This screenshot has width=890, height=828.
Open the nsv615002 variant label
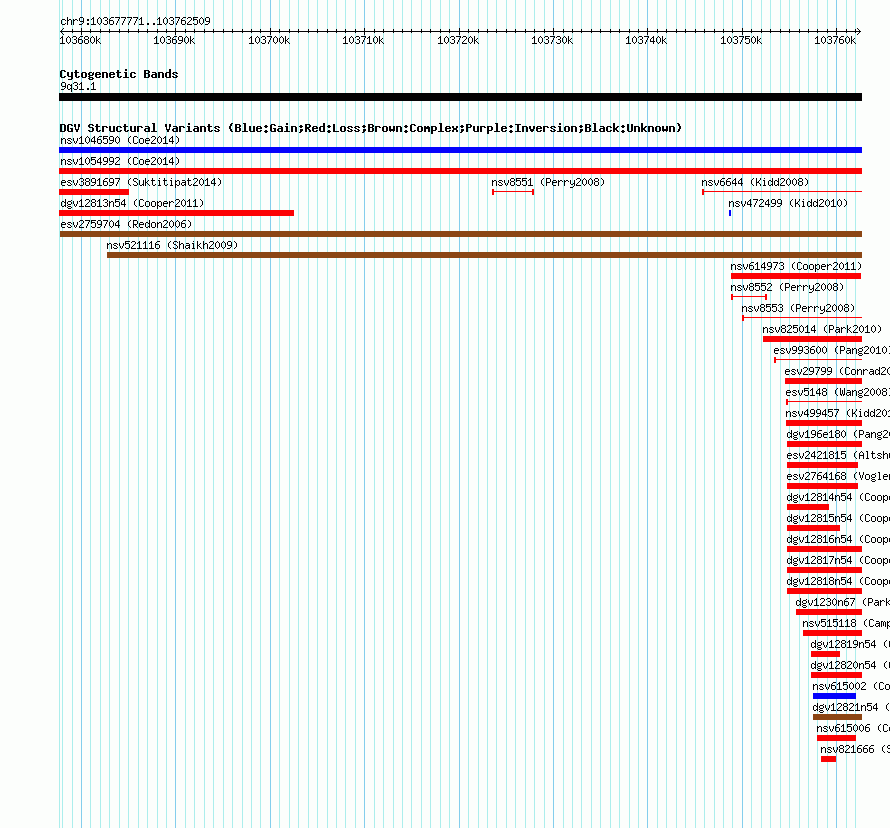[x=851, y=686]
